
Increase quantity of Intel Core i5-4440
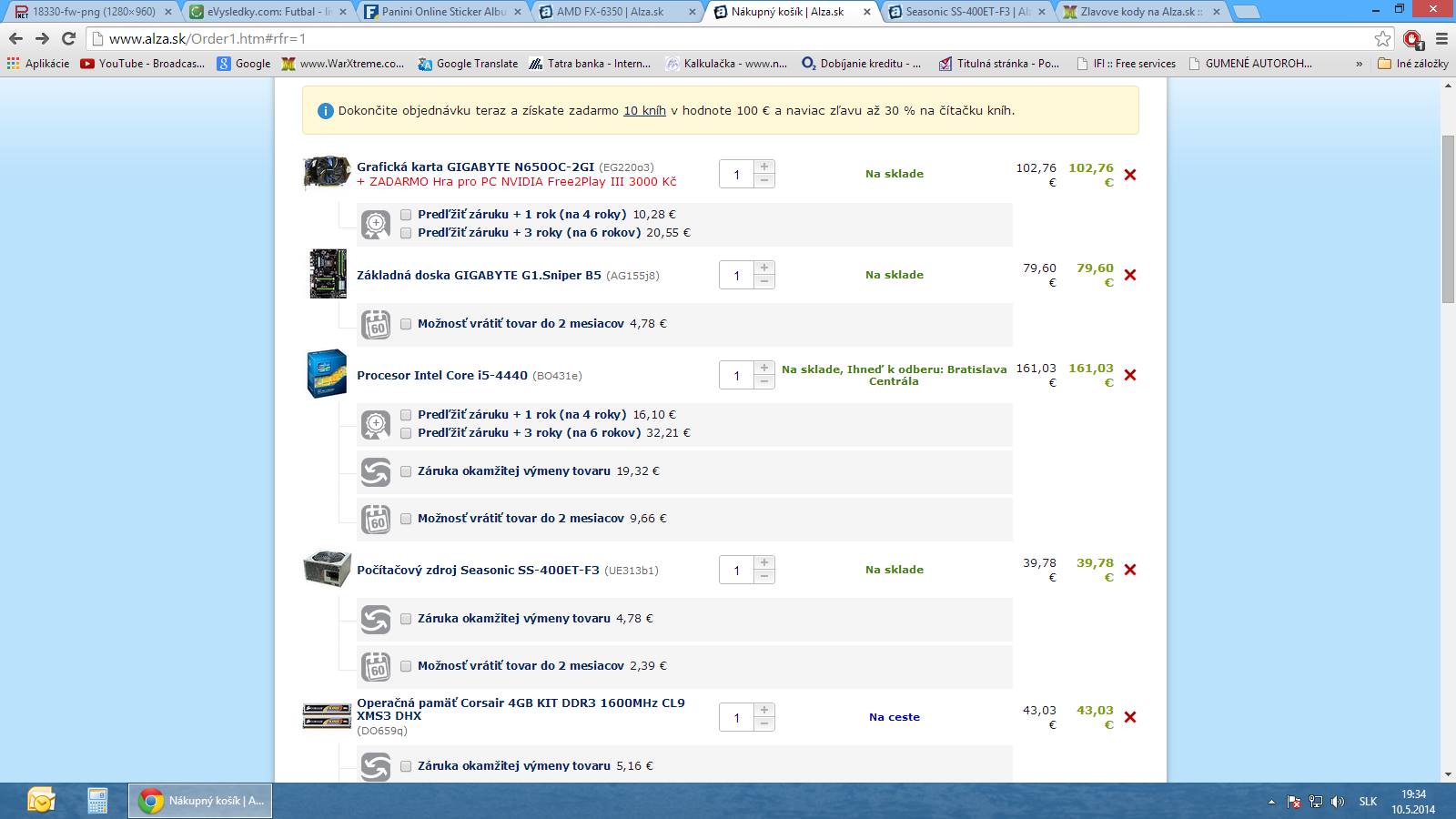[764, 369]
